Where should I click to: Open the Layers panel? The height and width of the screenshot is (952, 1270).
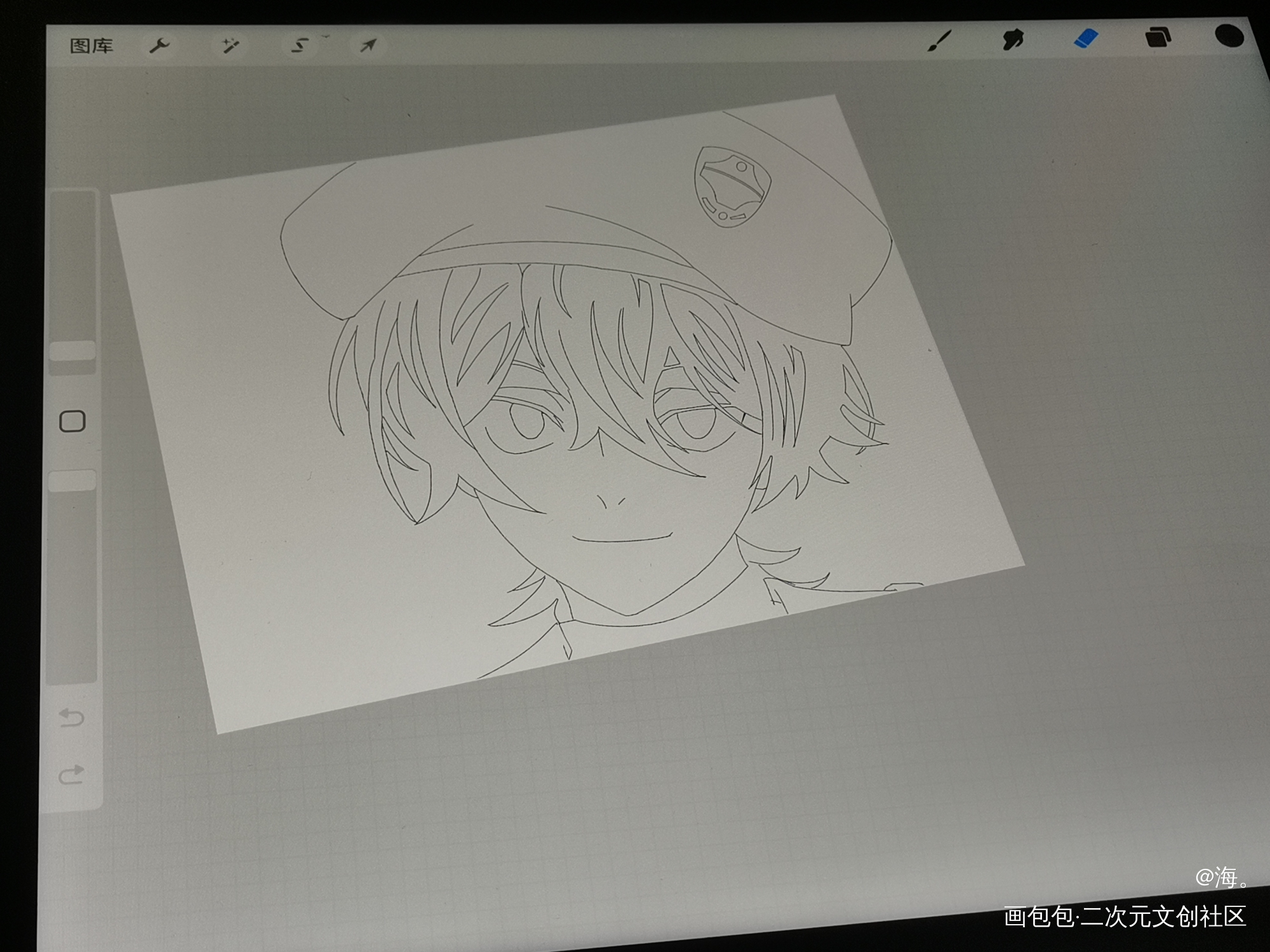pos(1158,37)
